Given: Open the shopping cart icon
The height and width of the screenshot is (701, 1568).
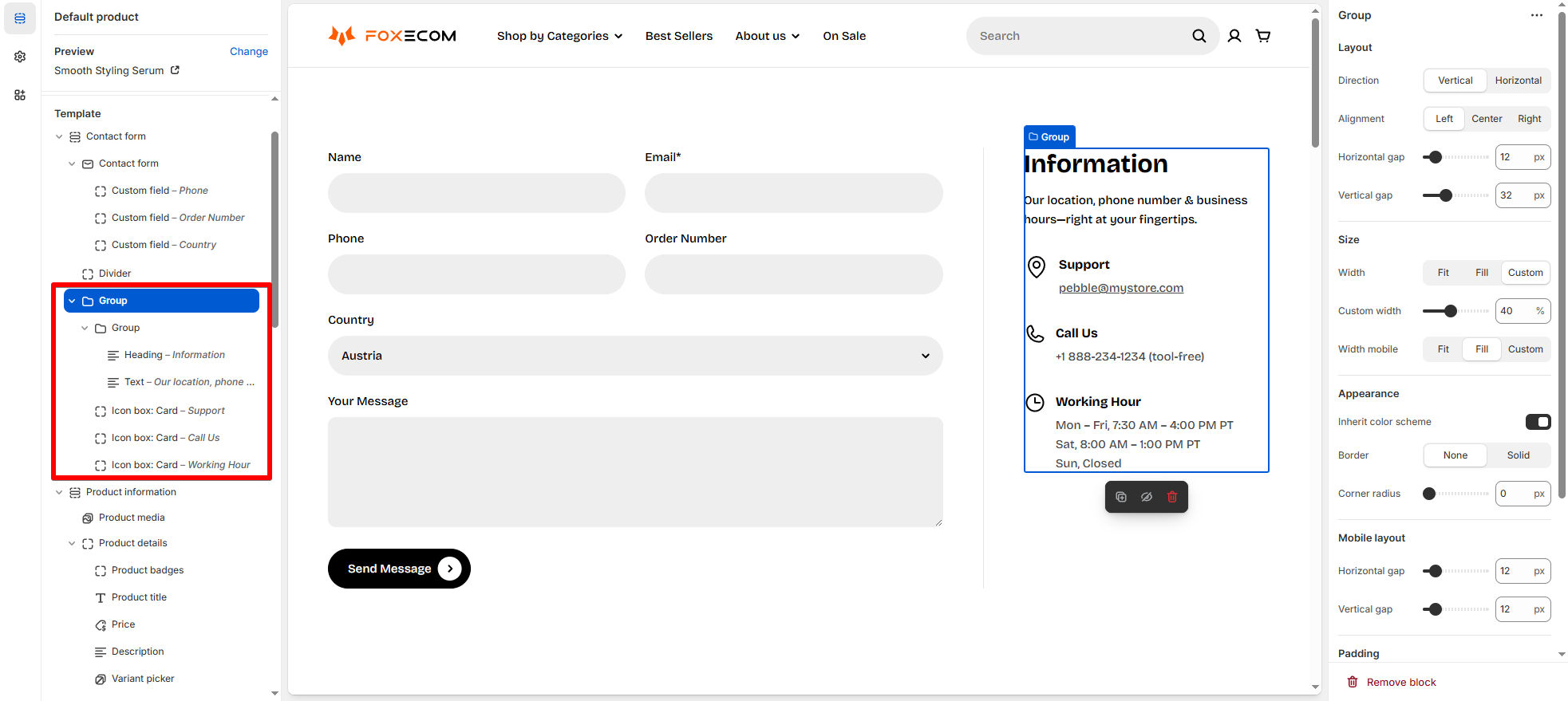Looking at the screenshot, I should click(1263, 36).
